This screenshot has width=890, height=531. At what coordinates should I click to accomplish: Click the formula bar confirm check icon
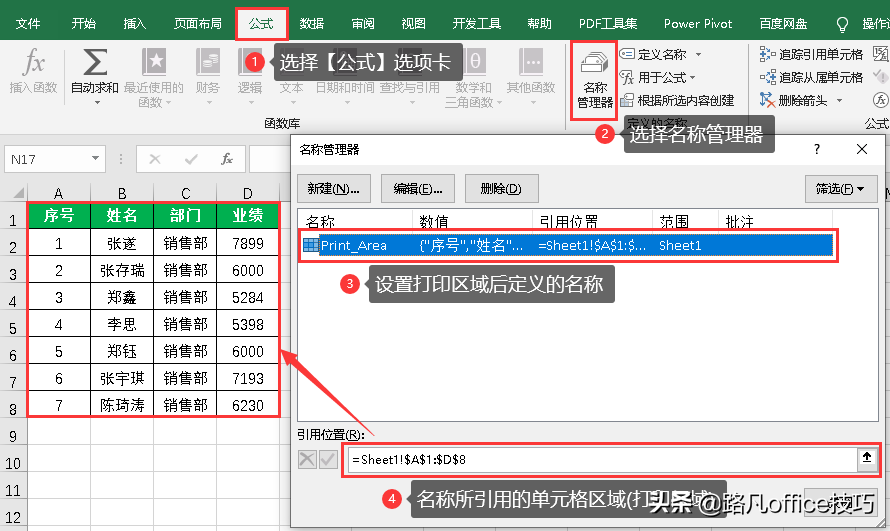point(191,159)
